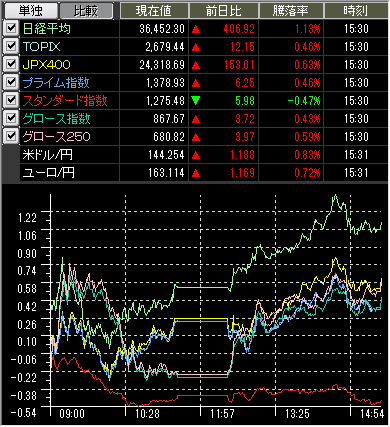
Task: Select the プライム指数 label
Action: [x=56, y=83]
